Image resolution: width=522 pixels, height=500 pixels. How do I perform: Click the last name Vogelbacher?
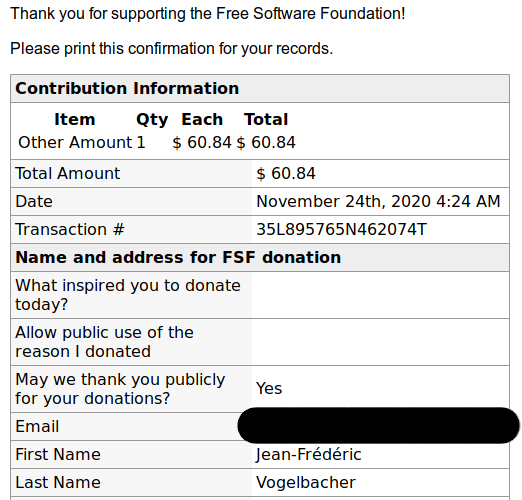[306, 482]
